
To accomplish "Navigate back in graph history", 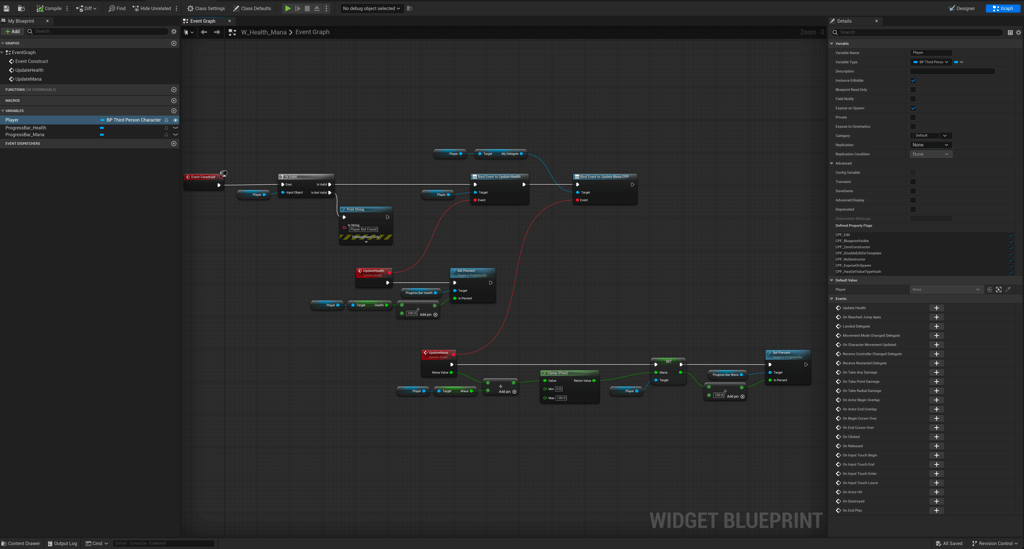I will [x=204, y=32].
